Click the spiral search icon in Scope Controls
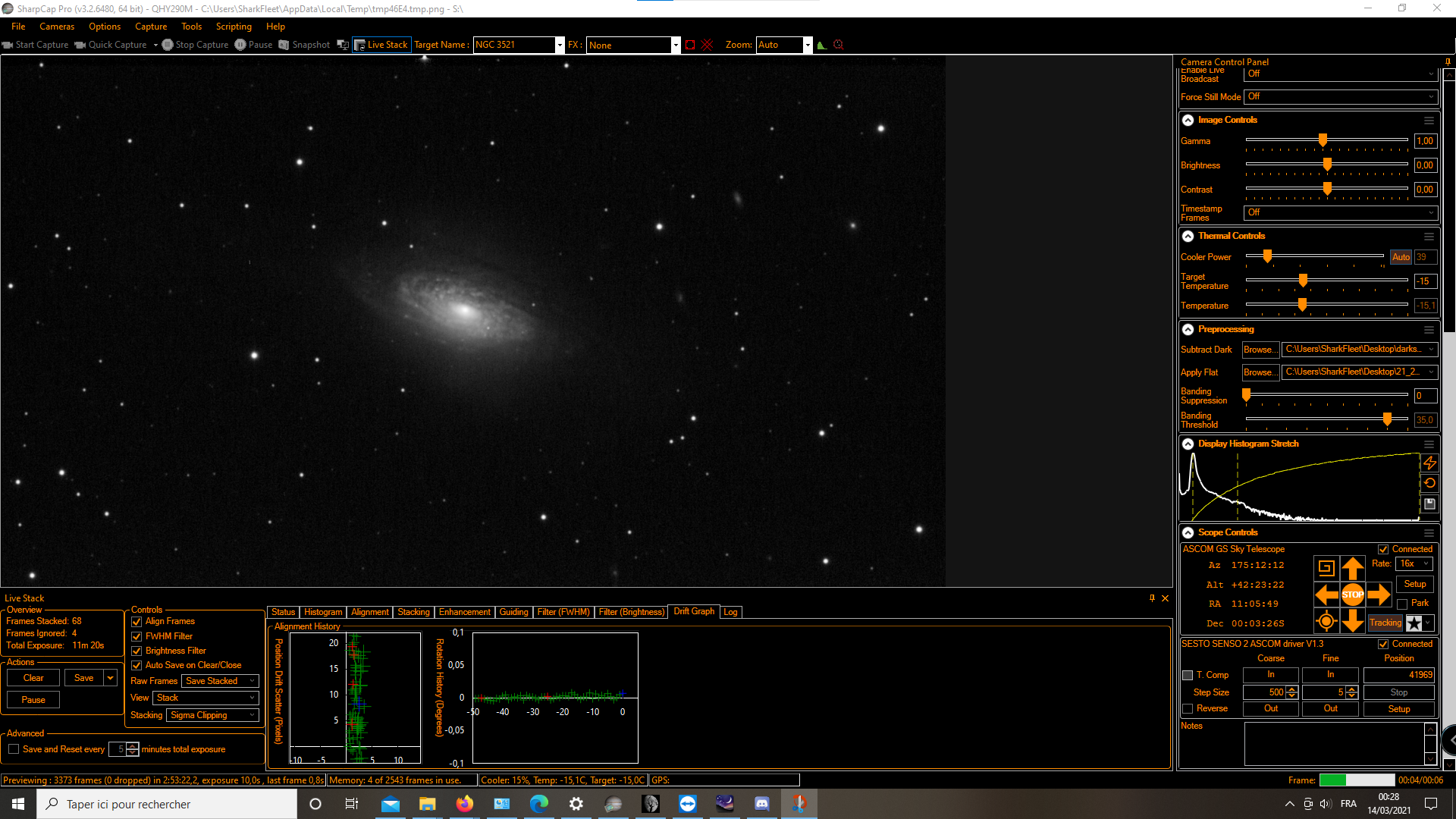Image resolution: width=1456 pixels, height=819 pixels. click(x=1326, y=568)
